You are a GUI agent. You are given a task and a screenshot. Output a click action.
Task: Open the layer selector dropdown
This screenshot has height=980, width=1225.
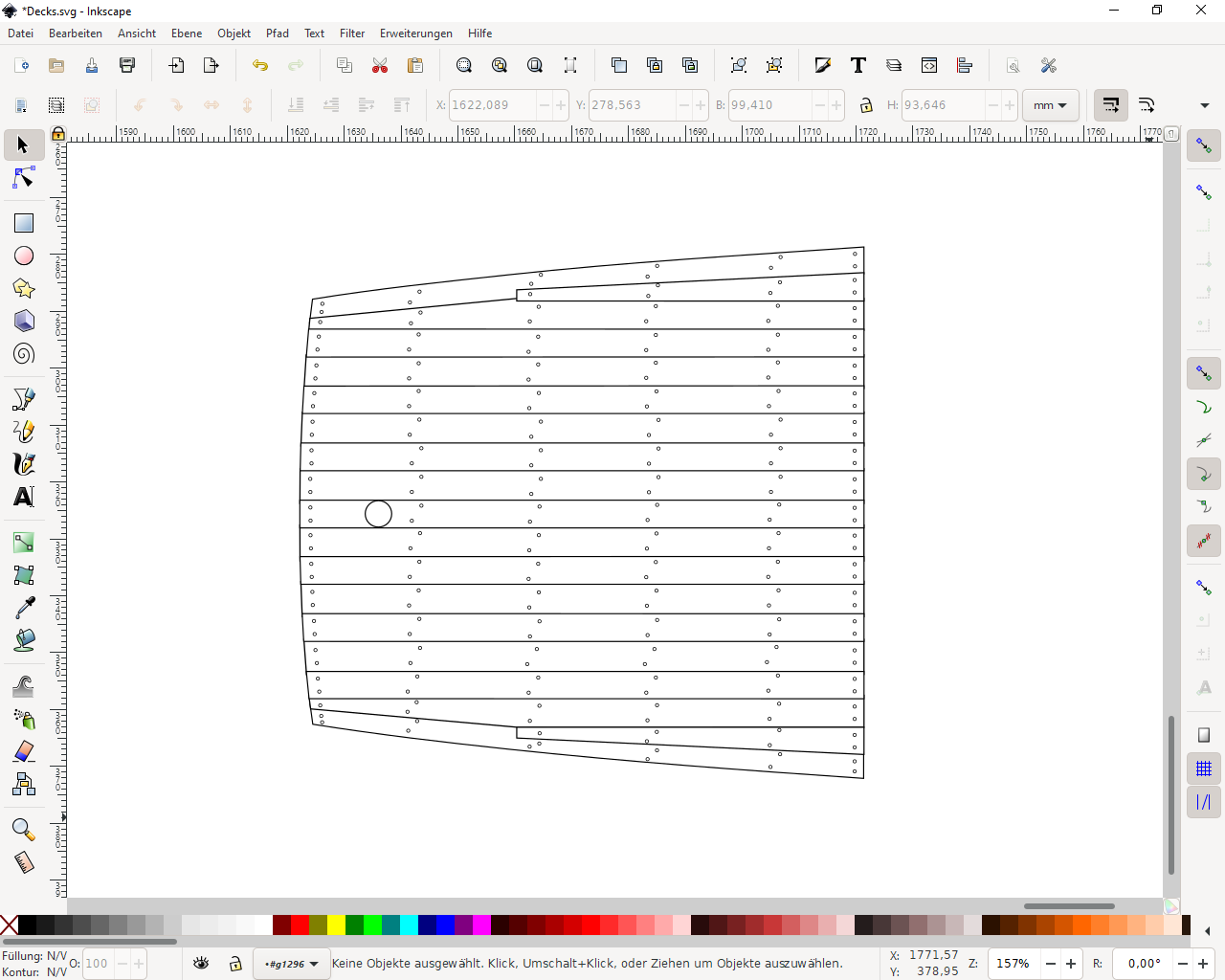292,964
